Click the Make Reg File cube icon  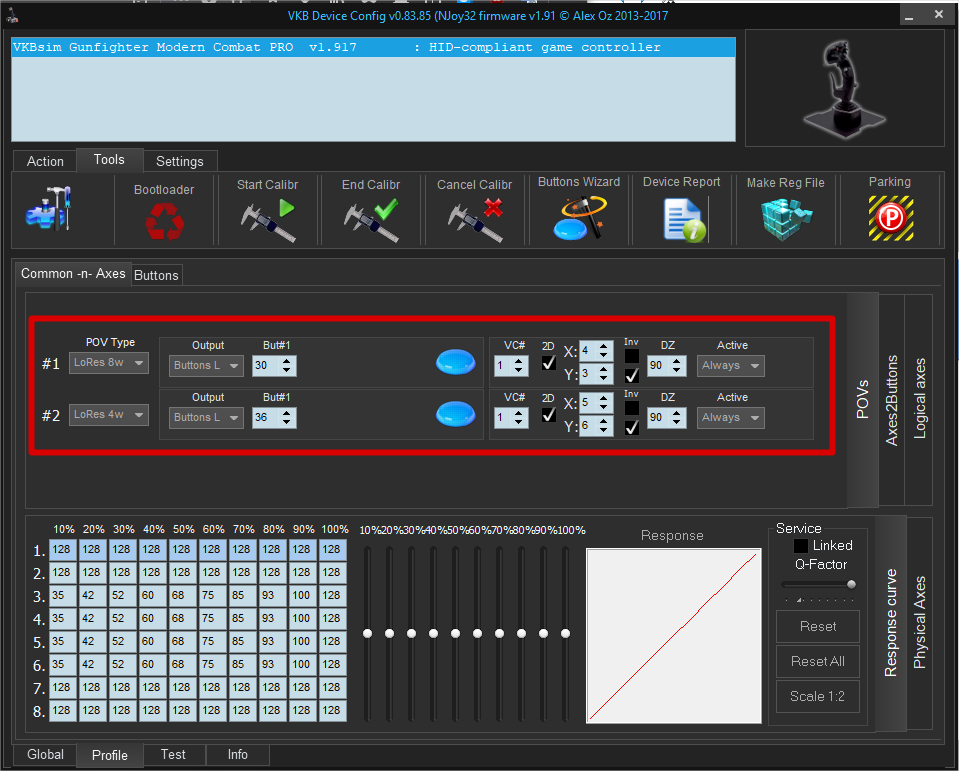click(x=786, y=219)
